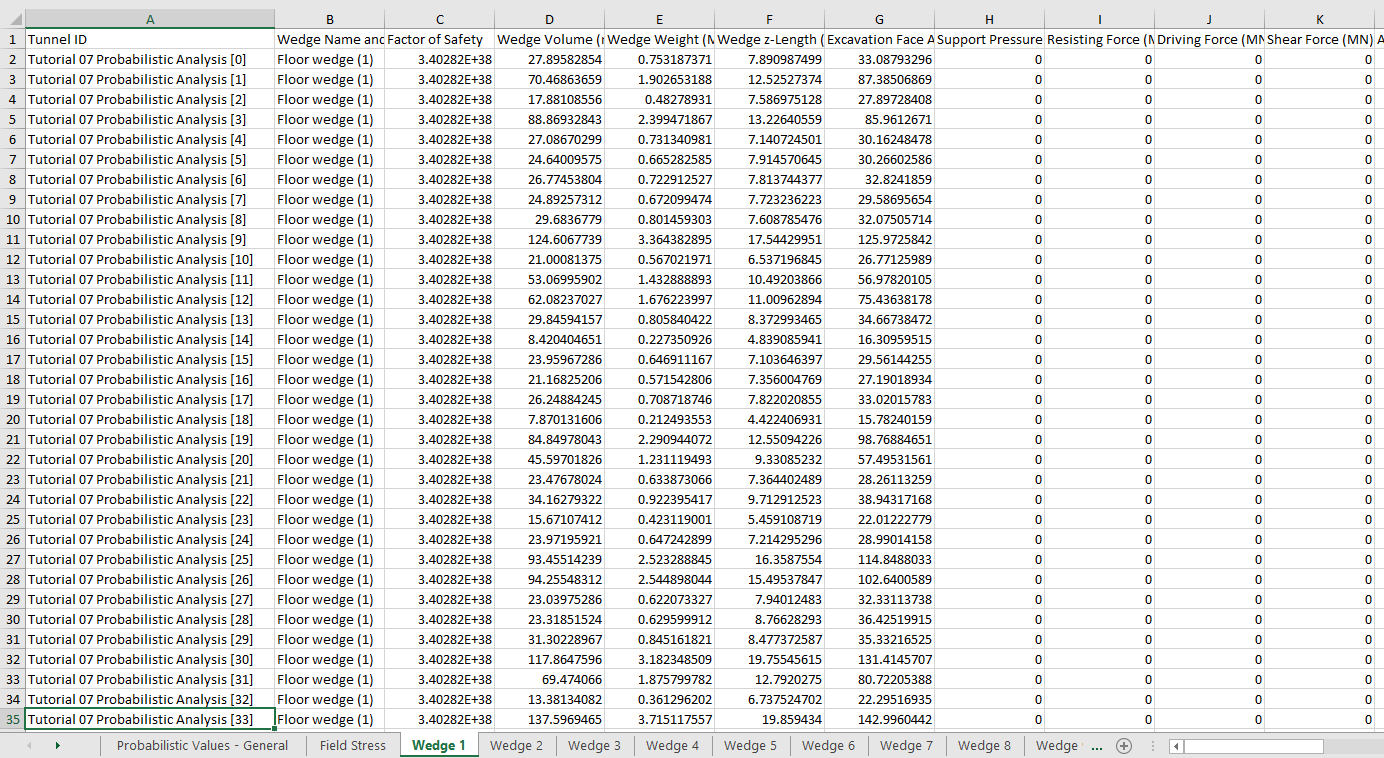Select column G header
Image resolution: width=1384 pixels, height=758 pixels.
tap(880, 19)
